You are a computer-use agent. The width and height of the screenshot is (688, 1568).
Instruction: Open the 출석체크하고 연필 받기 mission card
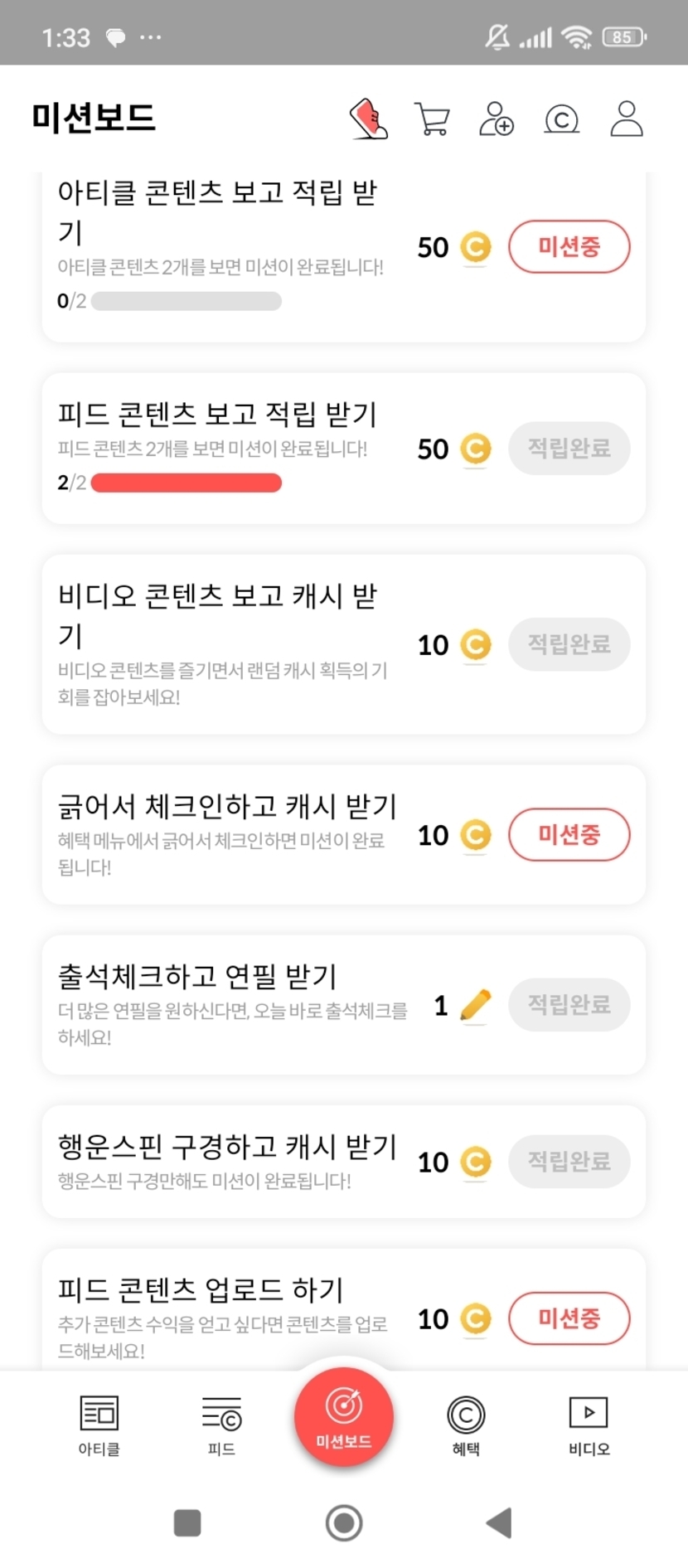232,1004
